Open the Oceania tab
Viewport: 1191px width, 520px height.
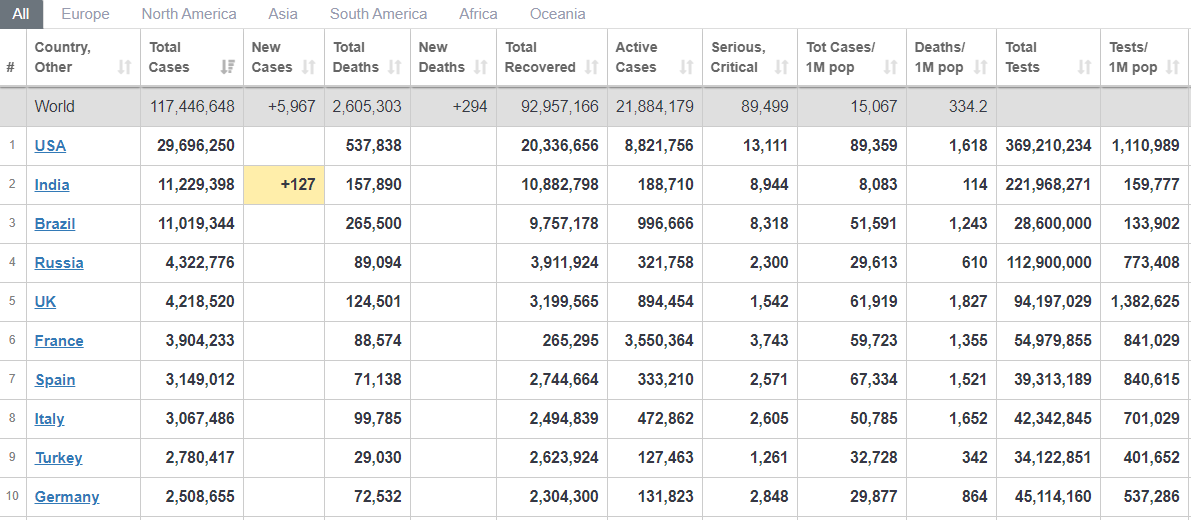click(558, 14)
